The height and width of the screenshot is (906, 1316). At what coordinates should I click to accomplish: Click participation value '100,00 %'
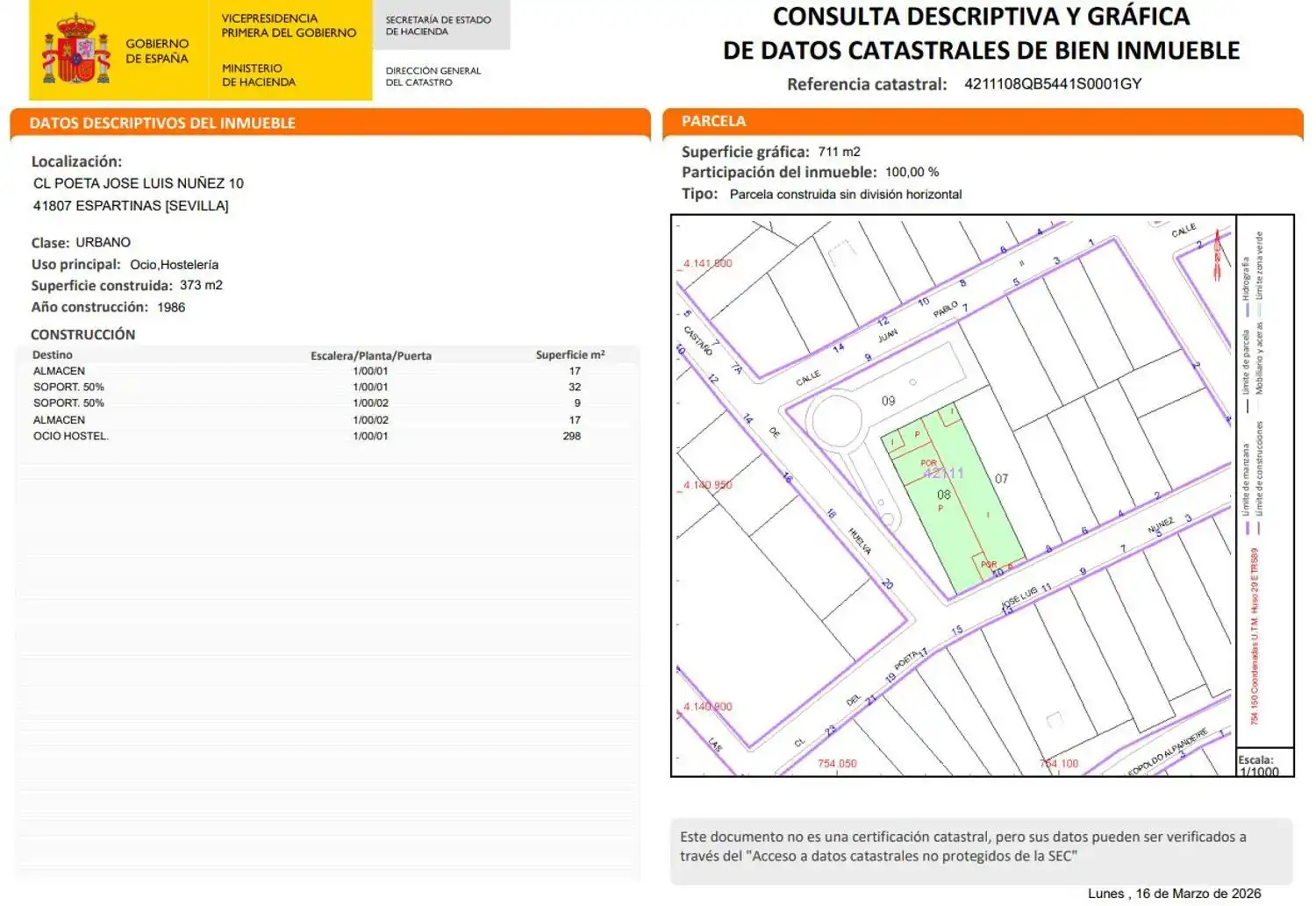[x=912, y=173]
